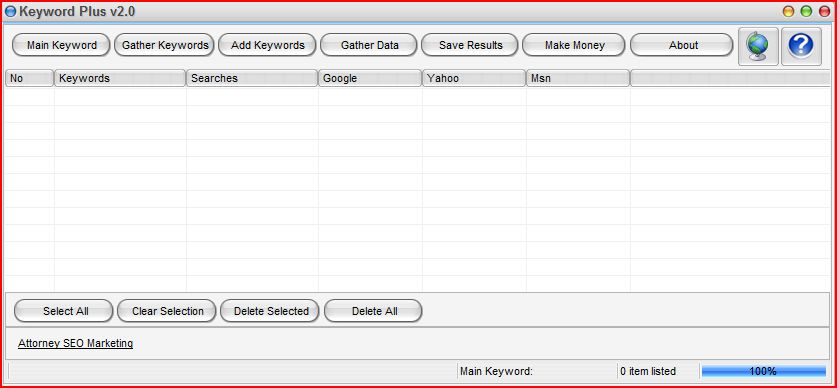Click Delete All button

tap(374, 311)
